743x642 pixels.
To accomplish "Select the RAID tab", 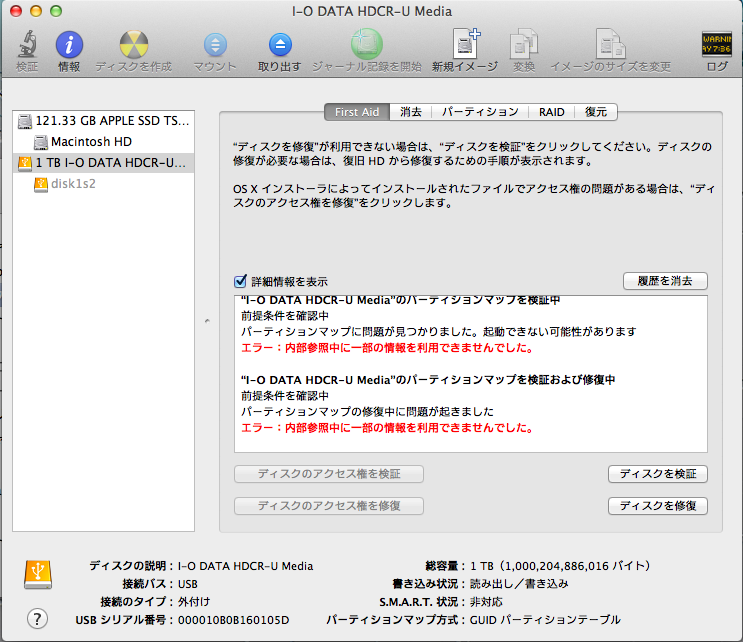I will click(x=551, y=112).
